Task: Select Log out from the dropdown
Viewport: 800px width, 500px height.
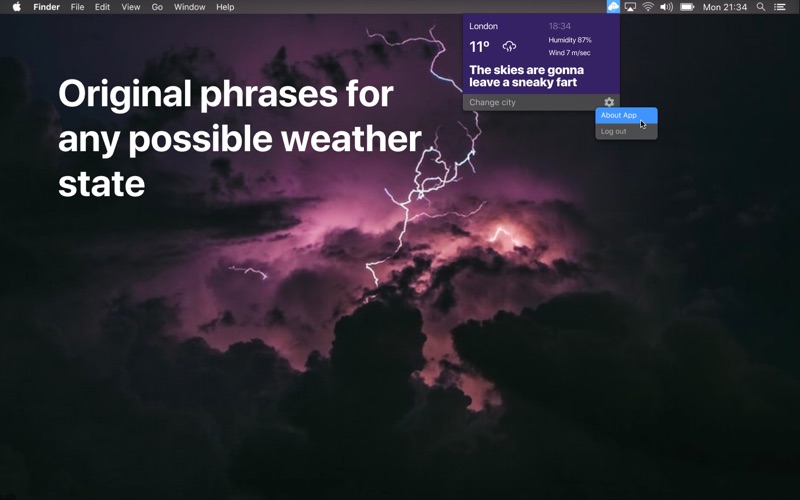Action: pyautogui.click(x=626, y=131)
